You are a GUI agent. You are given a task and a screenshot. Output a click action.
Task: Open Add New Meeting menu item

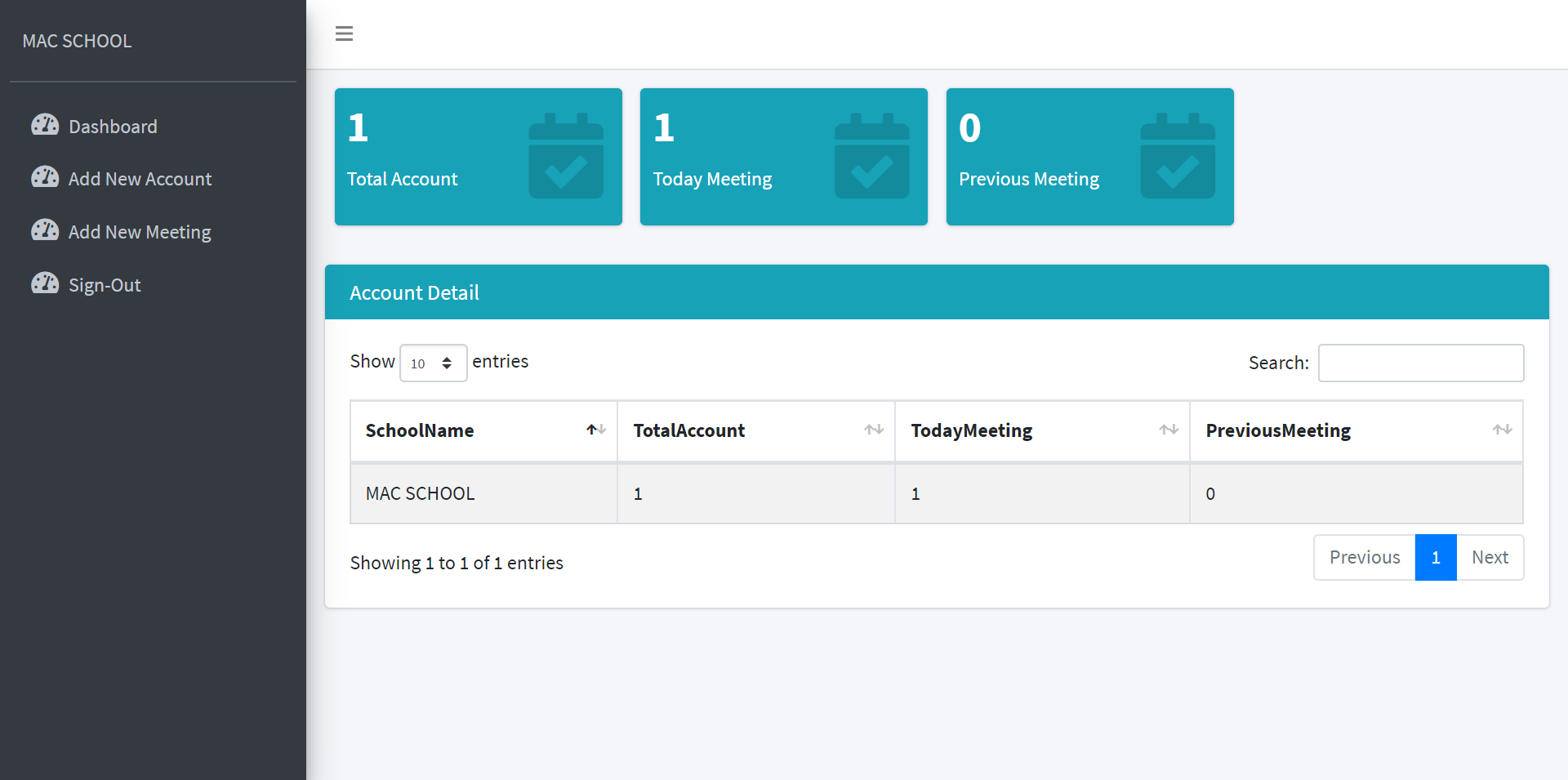coord(140,232)
